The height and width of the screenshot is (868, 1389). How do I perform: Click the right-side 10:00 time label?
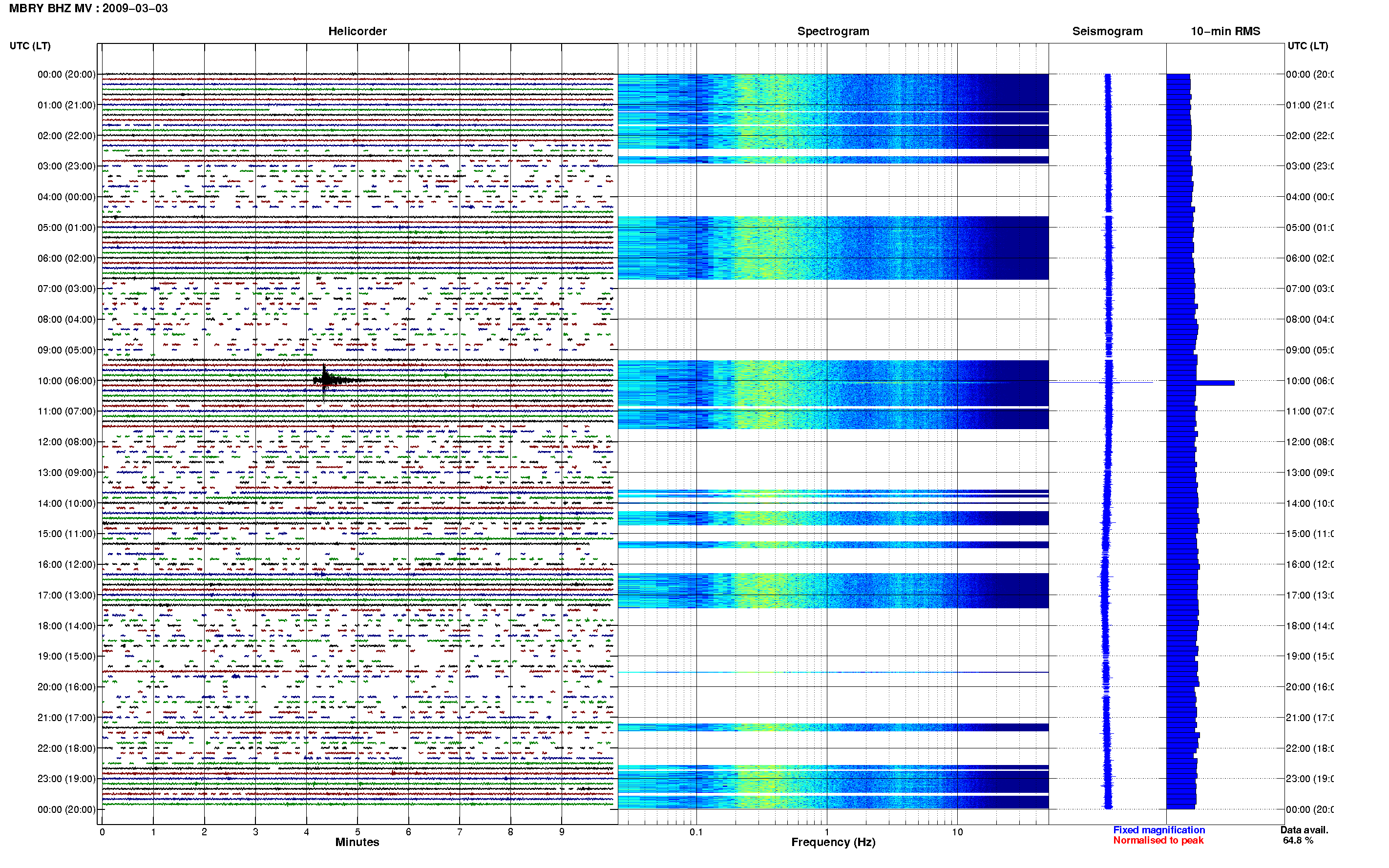coord(1309,381)
